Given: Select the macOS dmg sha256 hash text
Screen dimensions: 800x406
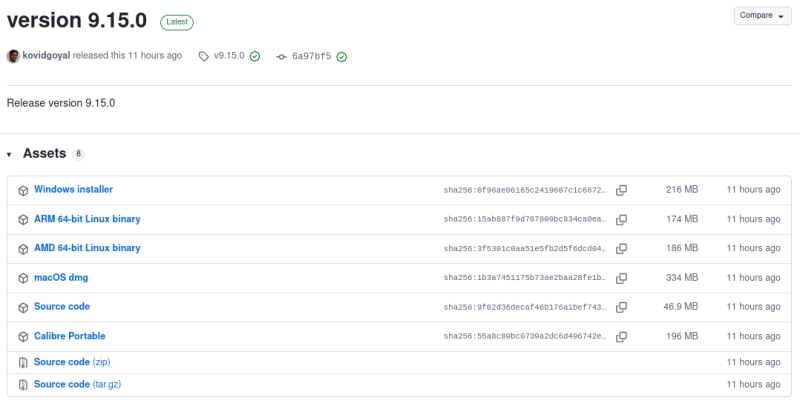Looking at the screenshot, I should point(525,278).
